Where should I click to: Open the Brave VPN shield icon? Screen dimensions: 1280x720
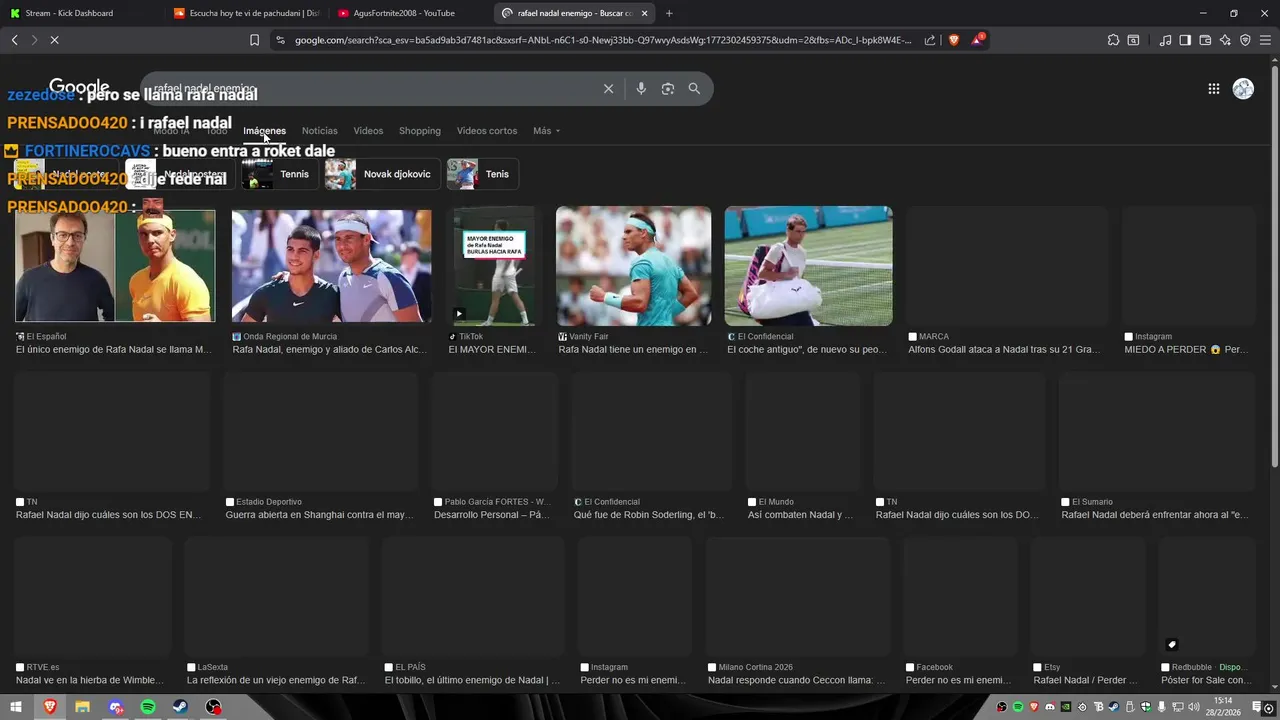point(1245,40)
